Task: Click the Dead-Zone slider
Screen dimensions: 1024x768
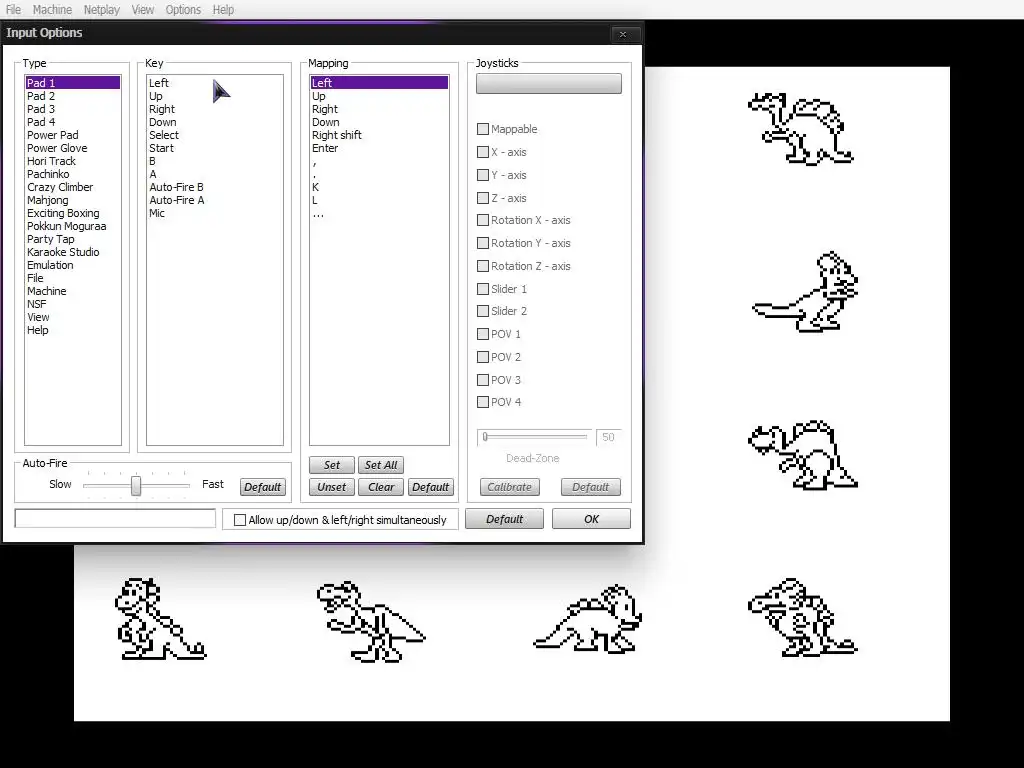Action: point(536,436)
